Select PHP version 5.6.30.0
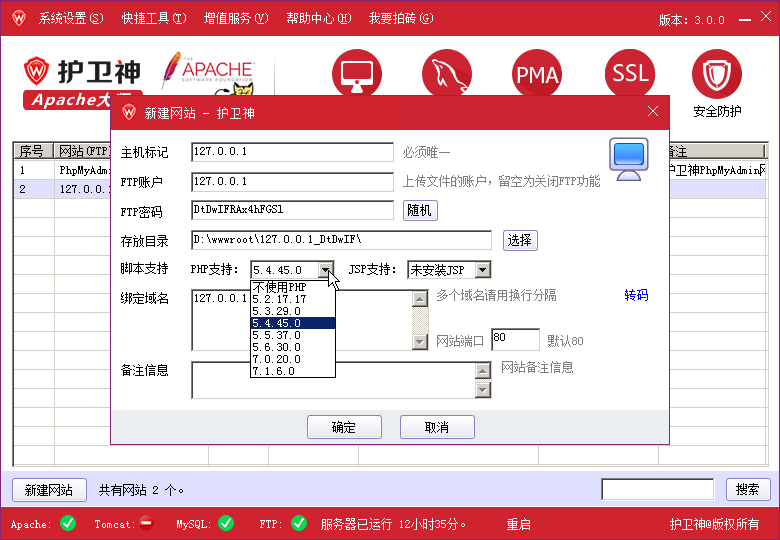The image size is (780, 540). pos(293,347)
